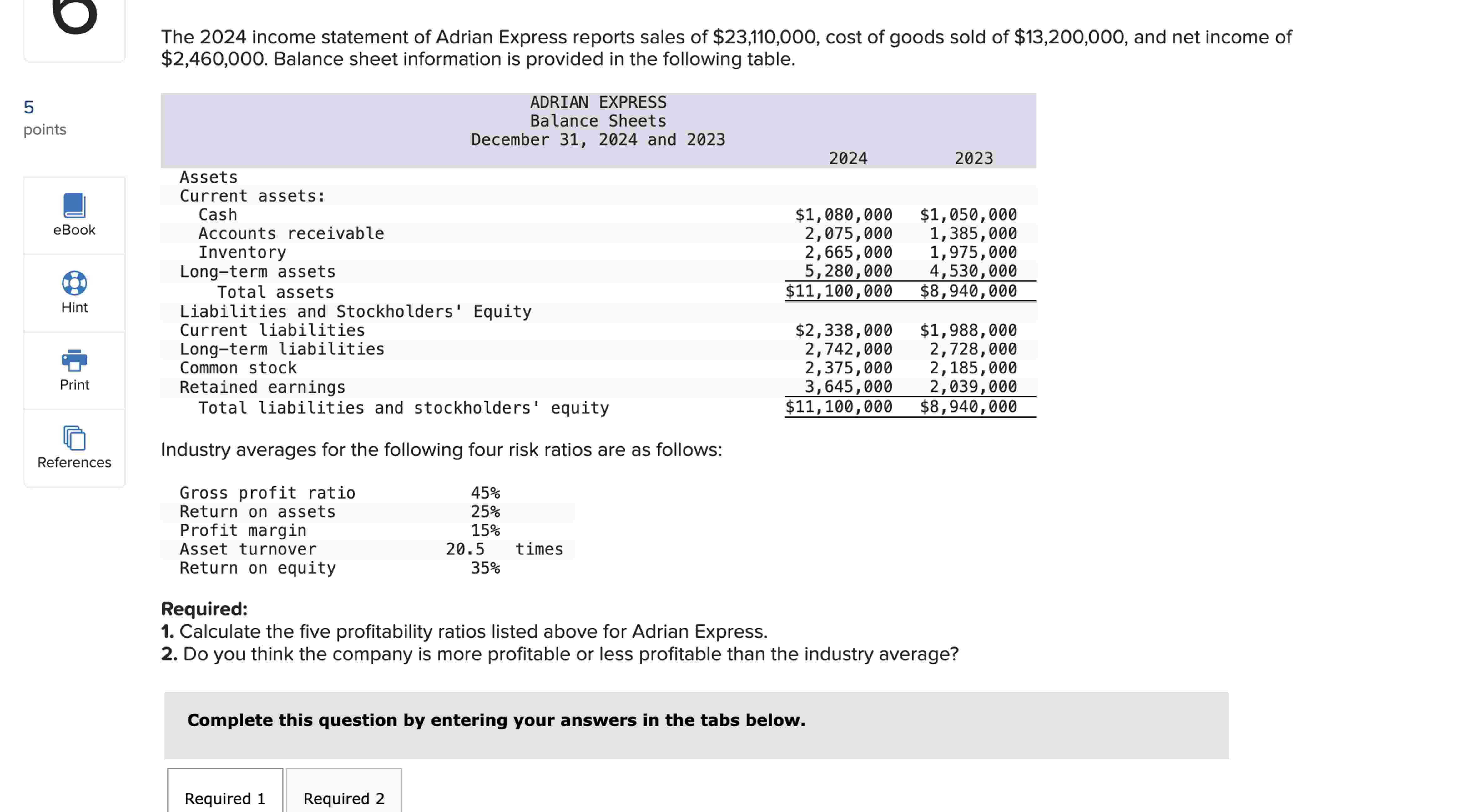Select 2024 Common stock 2,375,000
Image resolution: width=1478 pixels, height=812 pixels.
click(x=848, y=368)
